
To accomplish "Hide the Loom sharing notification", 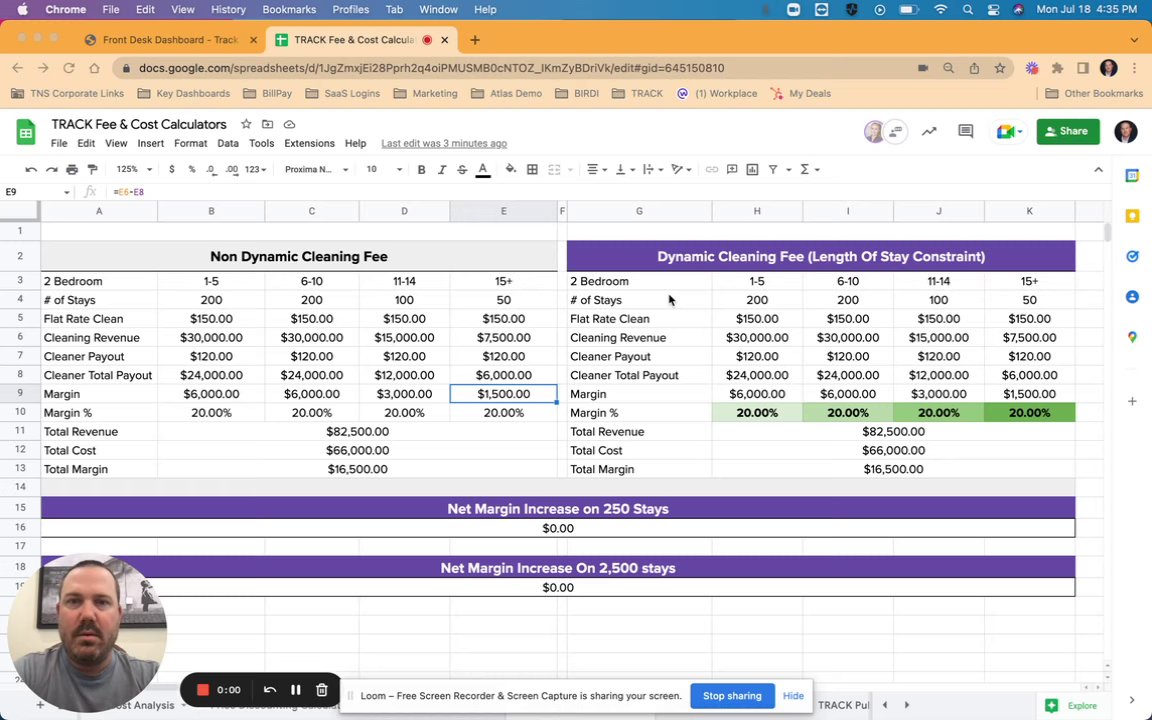I will click(793, 696).
